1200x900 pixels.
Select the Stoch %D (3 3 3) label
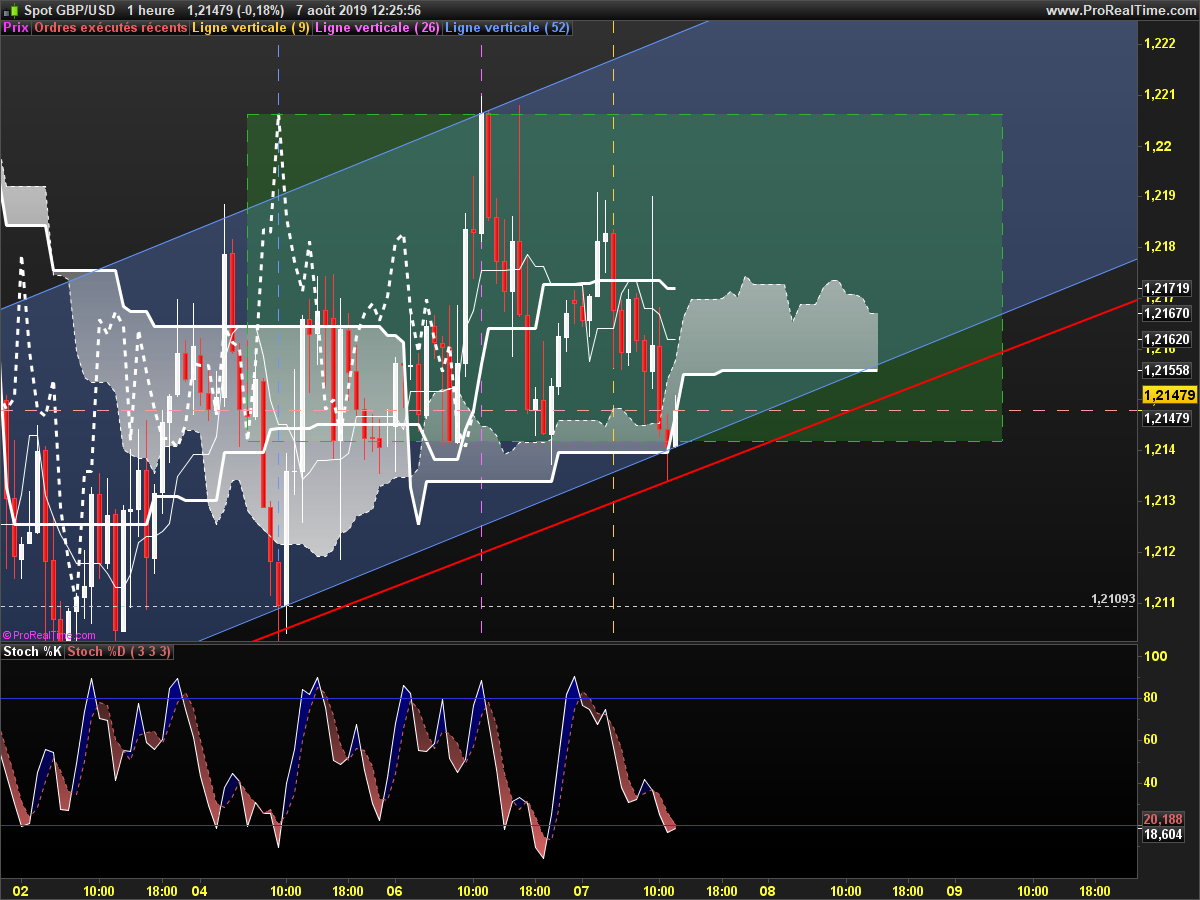point(120,652)
